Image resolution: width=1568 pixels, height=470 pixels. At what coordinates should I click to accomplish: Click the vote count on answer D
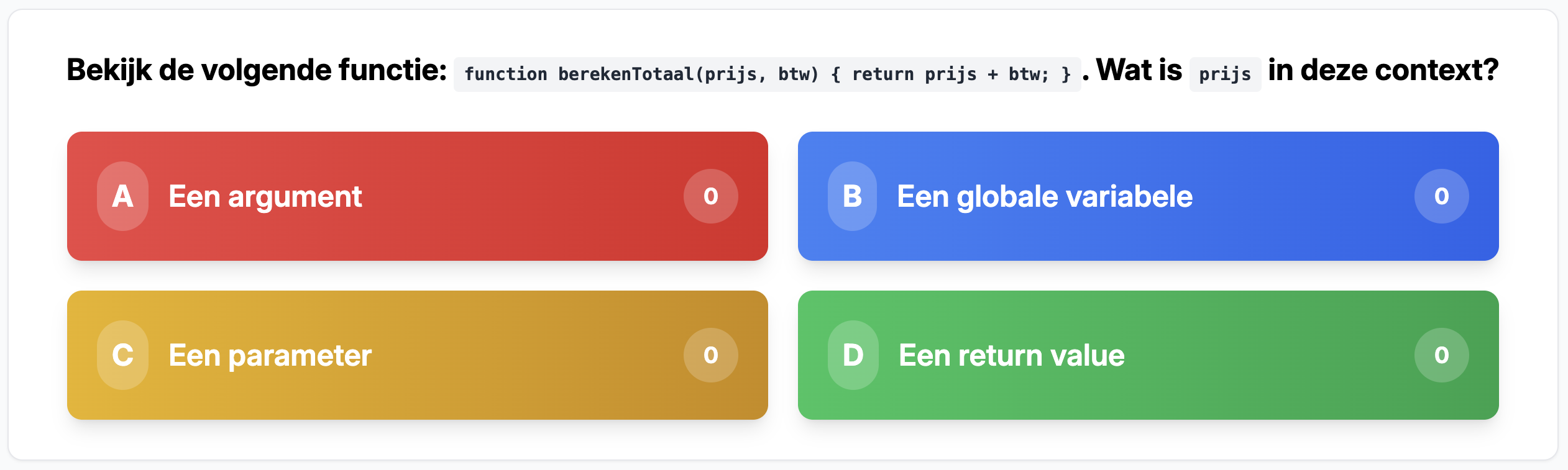click(1441, 355)
